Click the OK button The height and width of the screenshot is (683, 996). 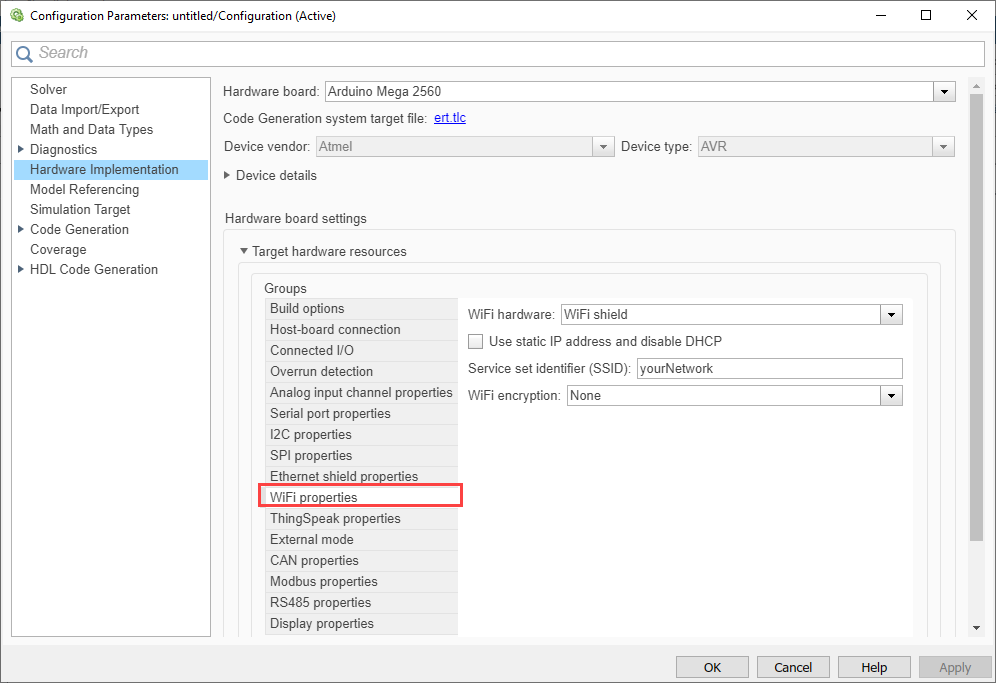712,667
